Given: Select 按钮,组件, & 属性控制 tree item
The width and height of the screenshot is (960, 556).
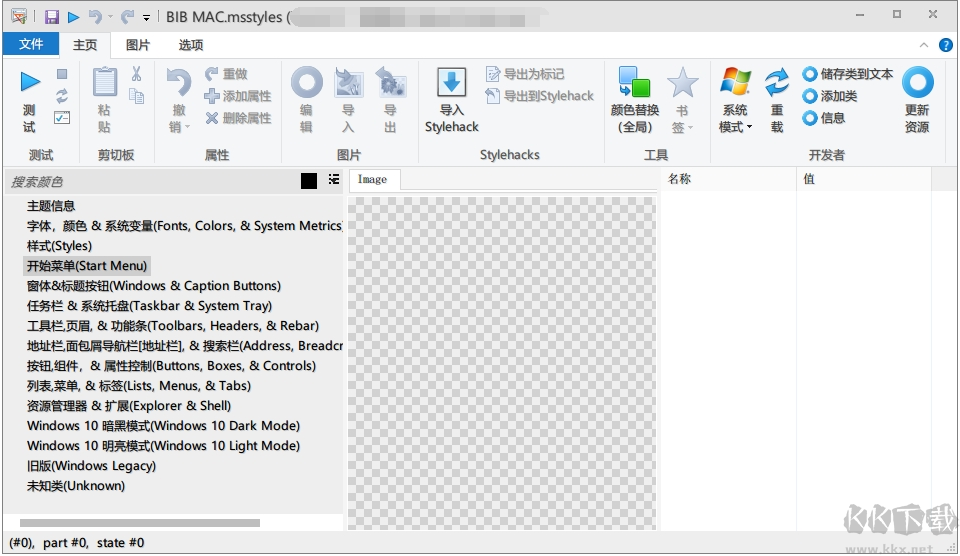Looking at the screenshot, I should 171,366.
